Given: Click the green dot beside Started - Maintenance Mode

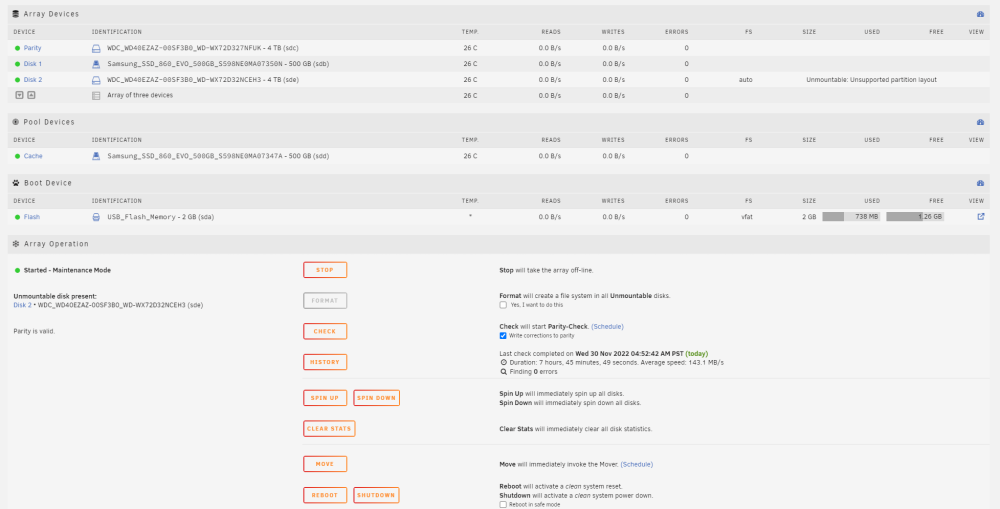Looking at the screenshot, I should point(18,270).
